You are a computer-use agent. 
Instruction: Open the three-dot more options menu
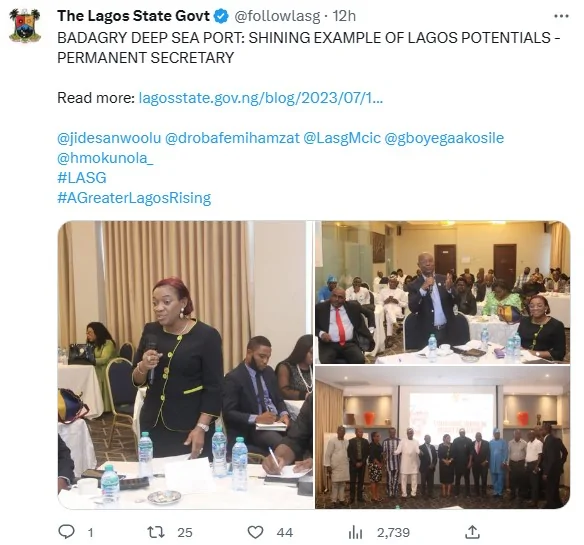click(x=561, y=16)
